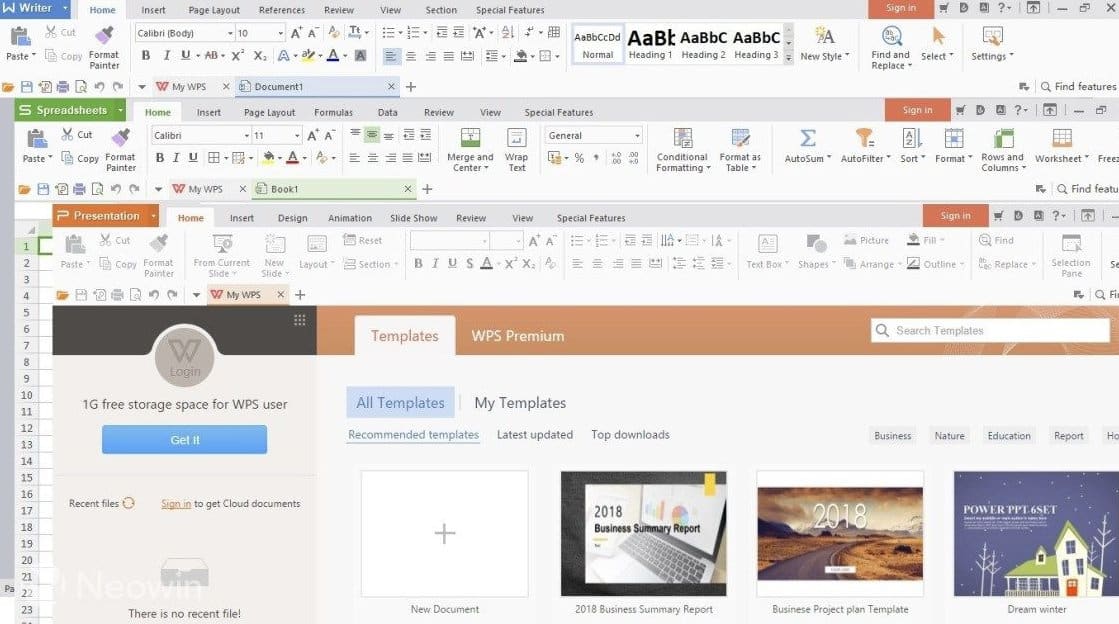Click the Writer font color button
This screenshot has height=624, width=1119.
pyautogui.click(x=332, y=56)
